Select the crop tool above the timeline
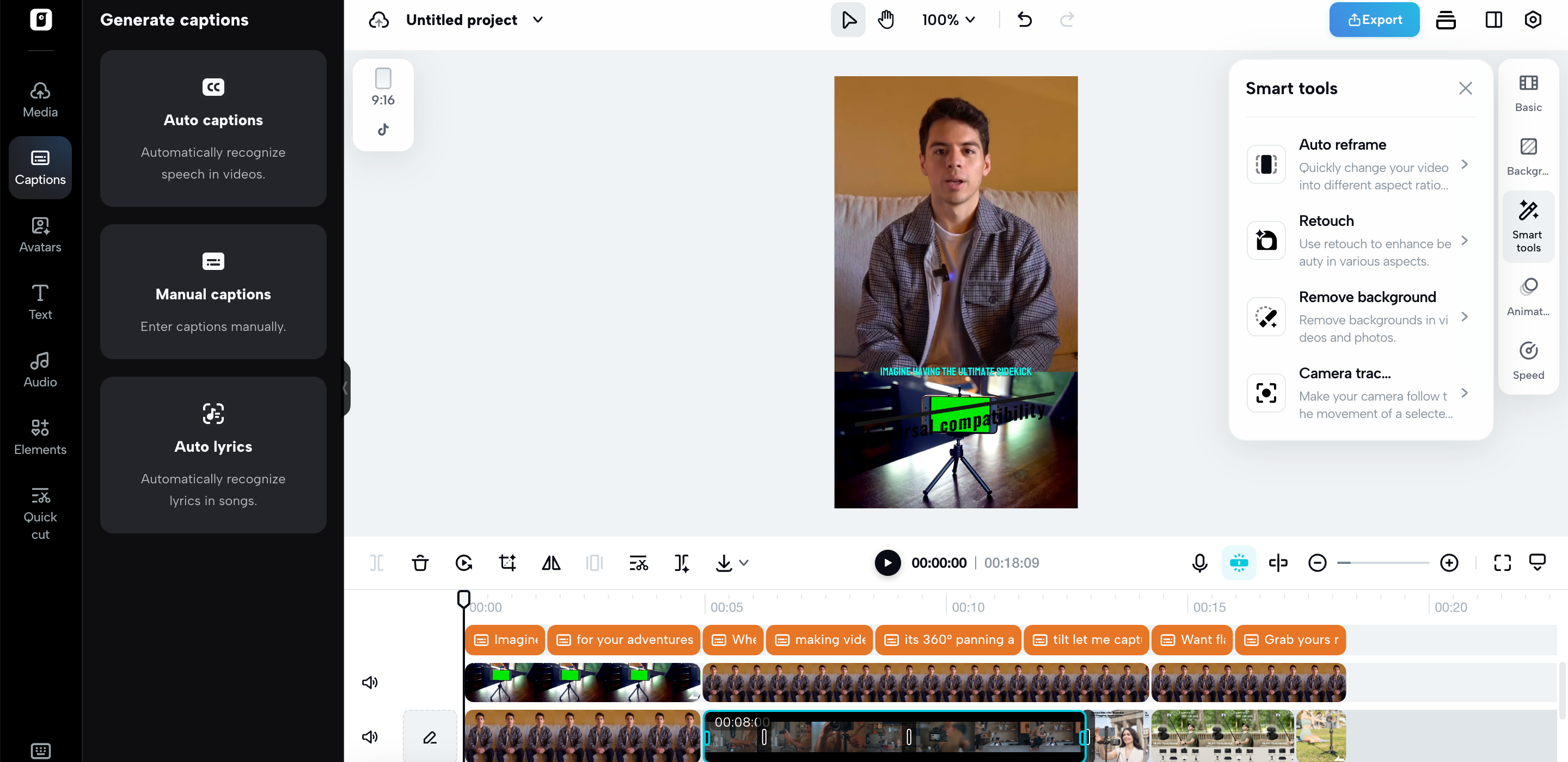Image resolution: width=1568 pixels, height=762 pixels. pyautogui.click(x=507, y=563)
